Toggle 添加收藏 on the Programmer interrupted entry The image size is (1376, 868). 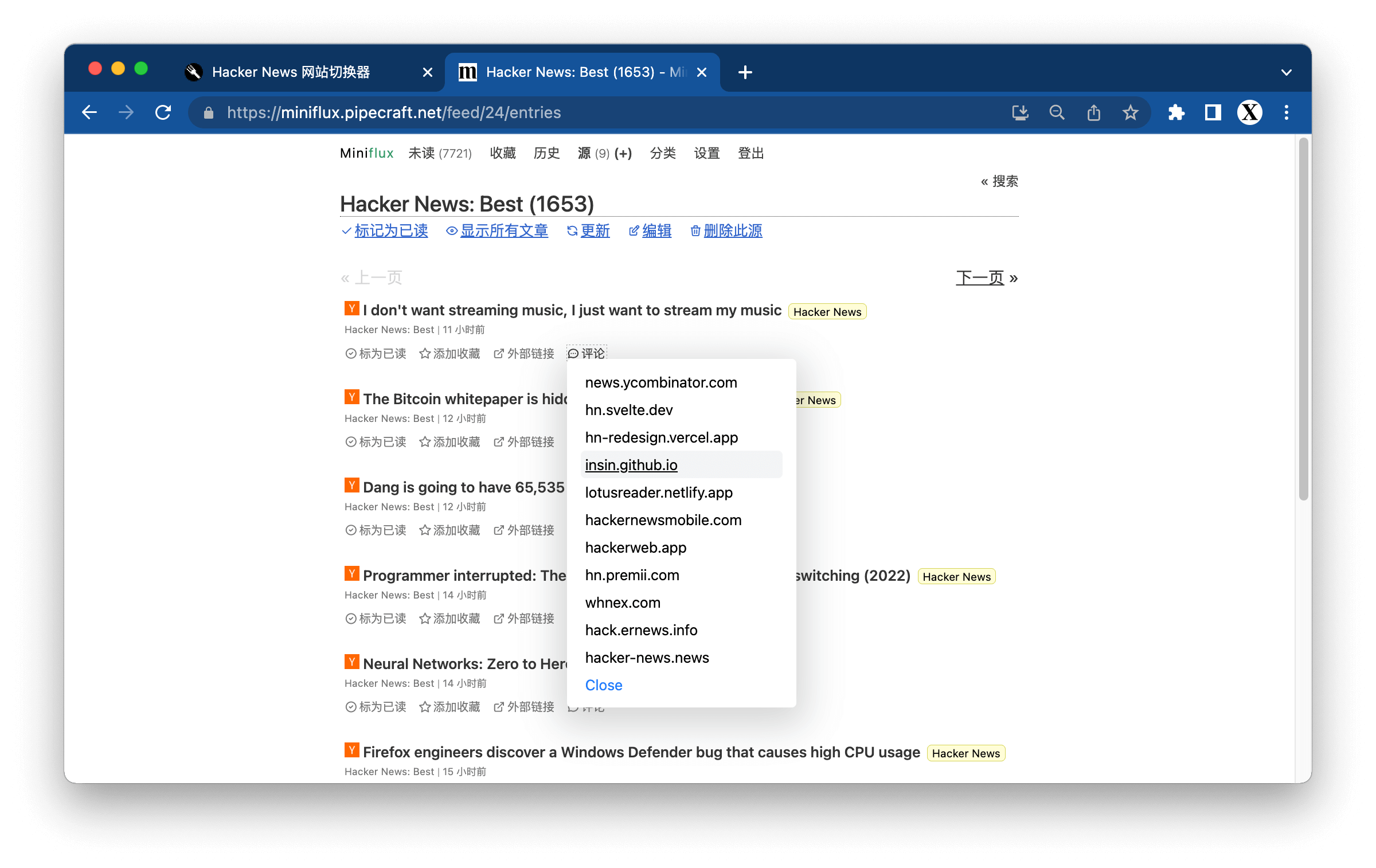click(x=449, y=618)
